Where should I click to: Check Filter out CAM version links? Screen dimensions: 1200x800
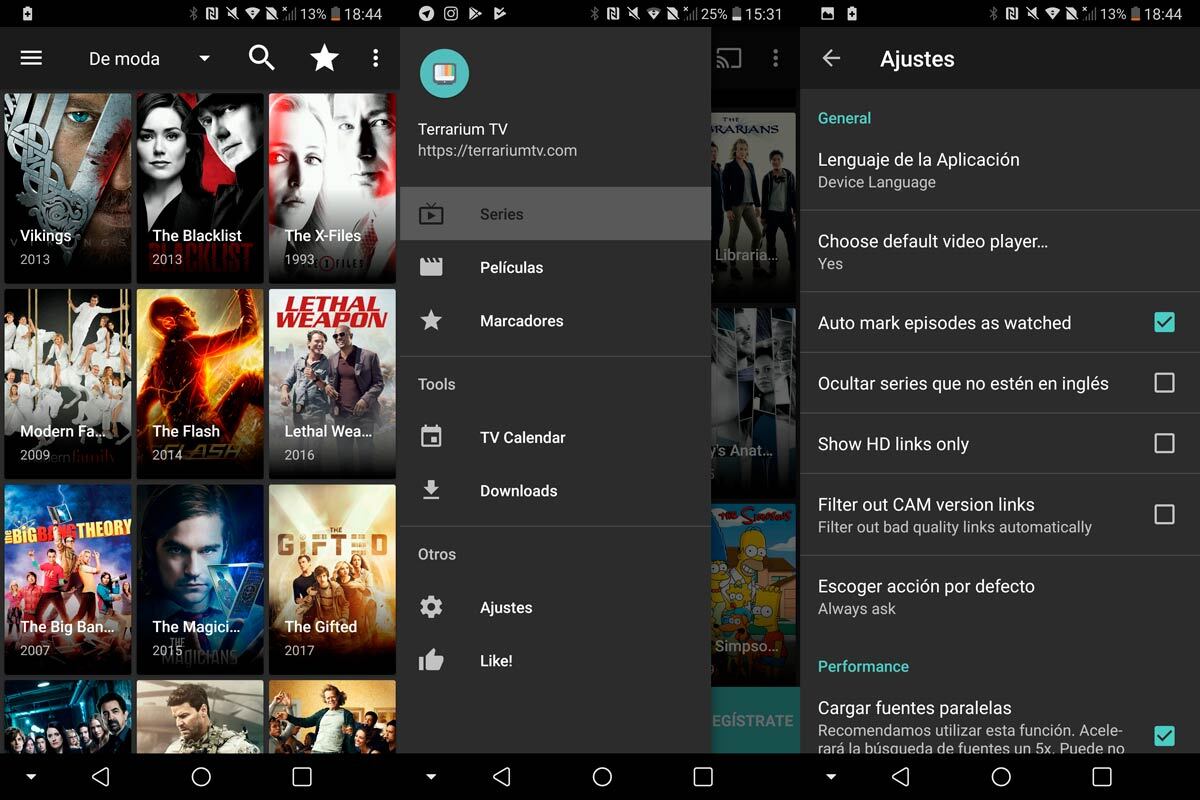point(1164,514)
